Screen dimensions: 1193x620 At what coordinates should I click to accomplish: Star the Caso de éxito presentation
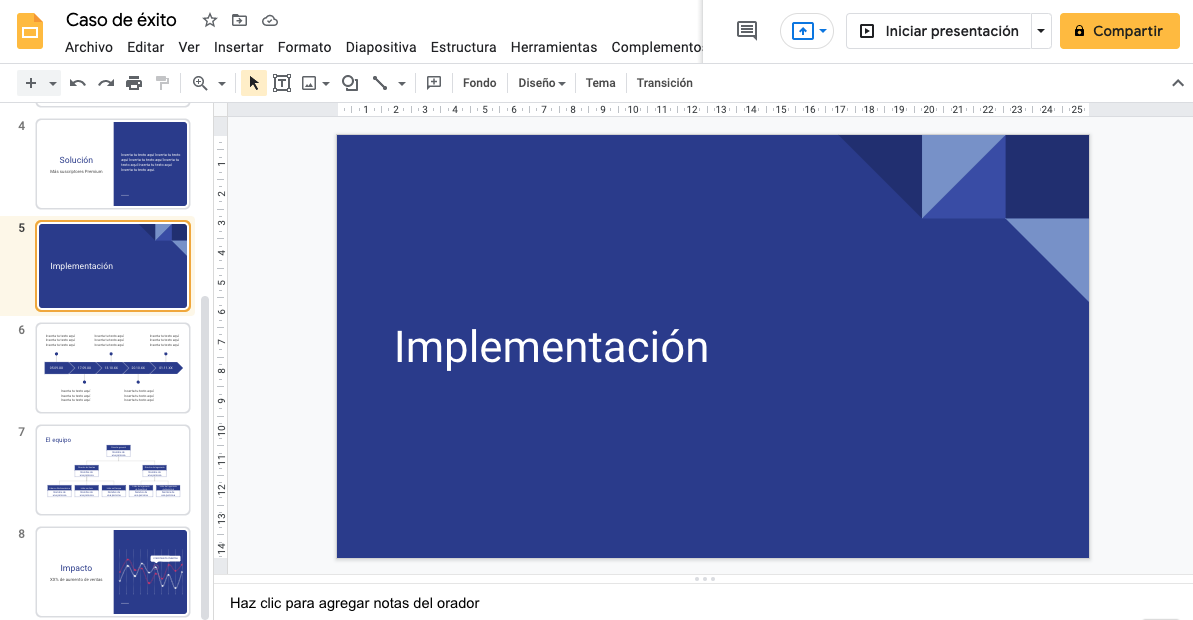tap(209, 20)
